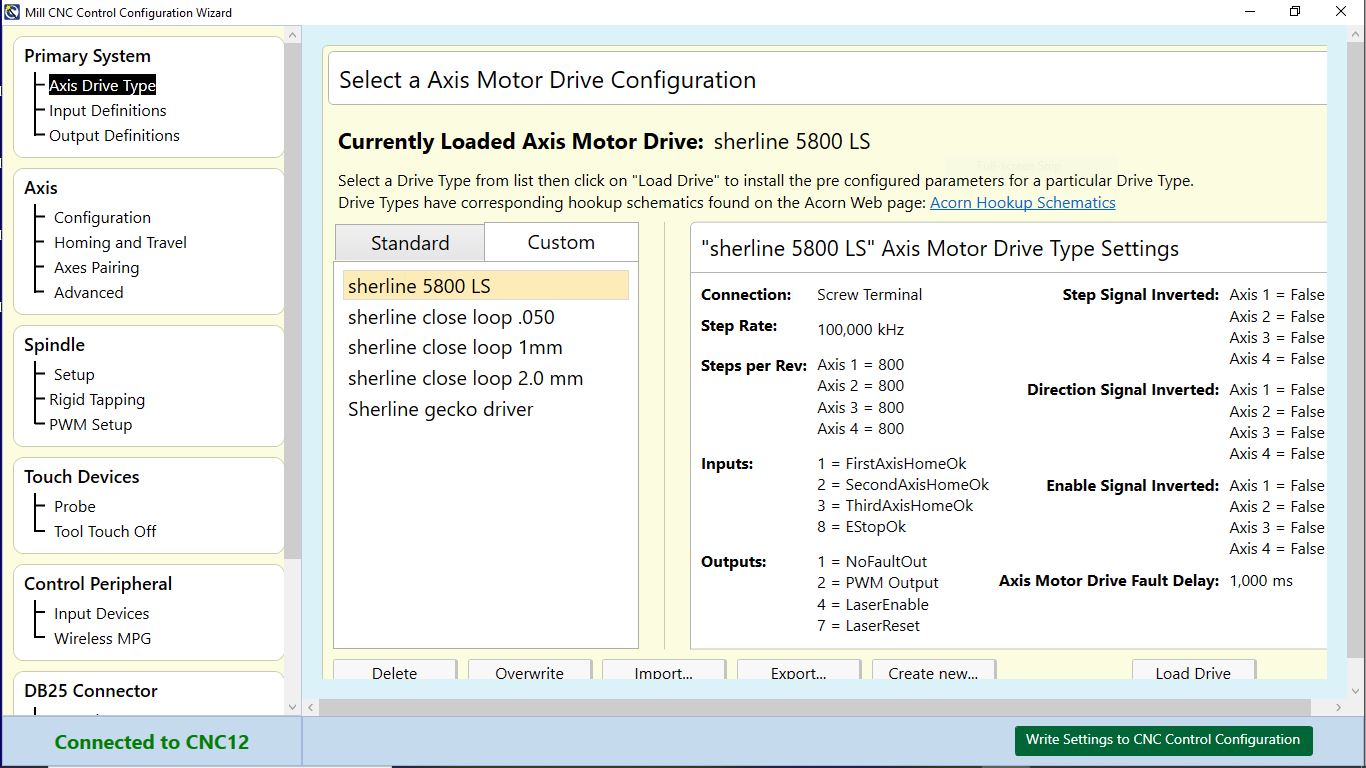
Task: Open the Acorn Hookup Schematics link
Action: click(1022, 203)
